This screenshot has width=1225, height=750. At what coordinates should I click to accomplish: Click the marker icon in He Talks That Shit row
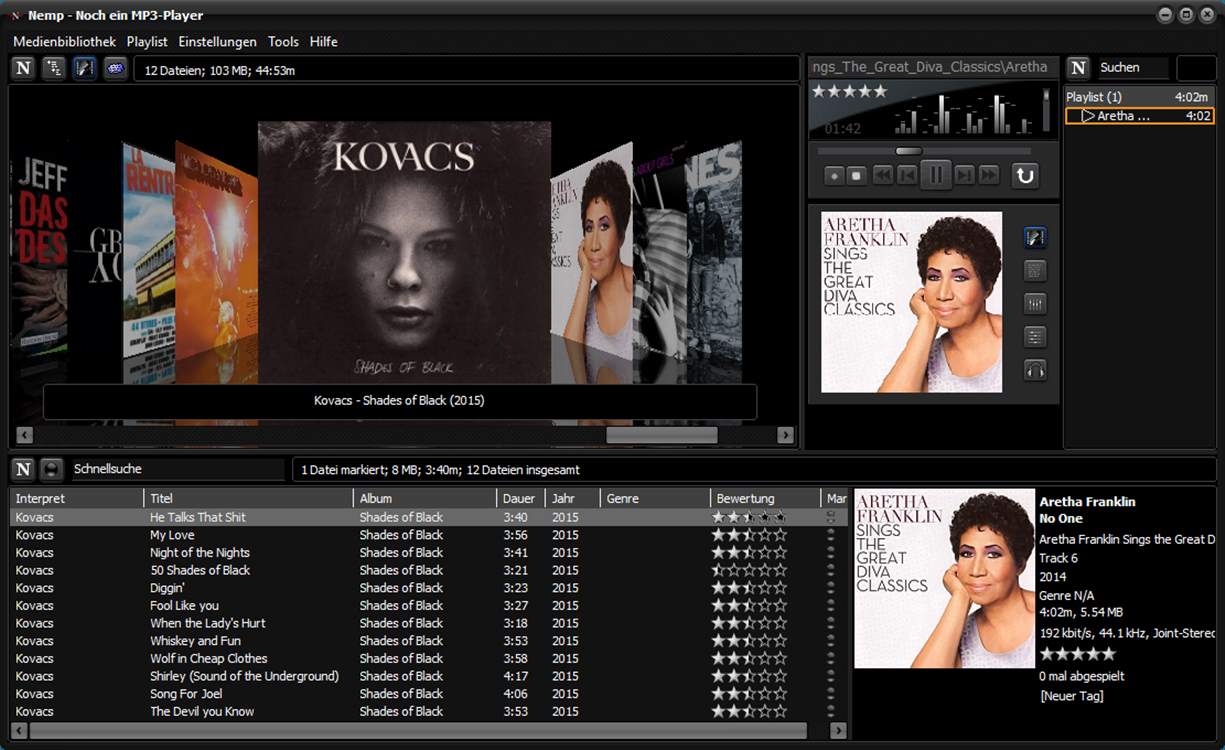[830, 517]
